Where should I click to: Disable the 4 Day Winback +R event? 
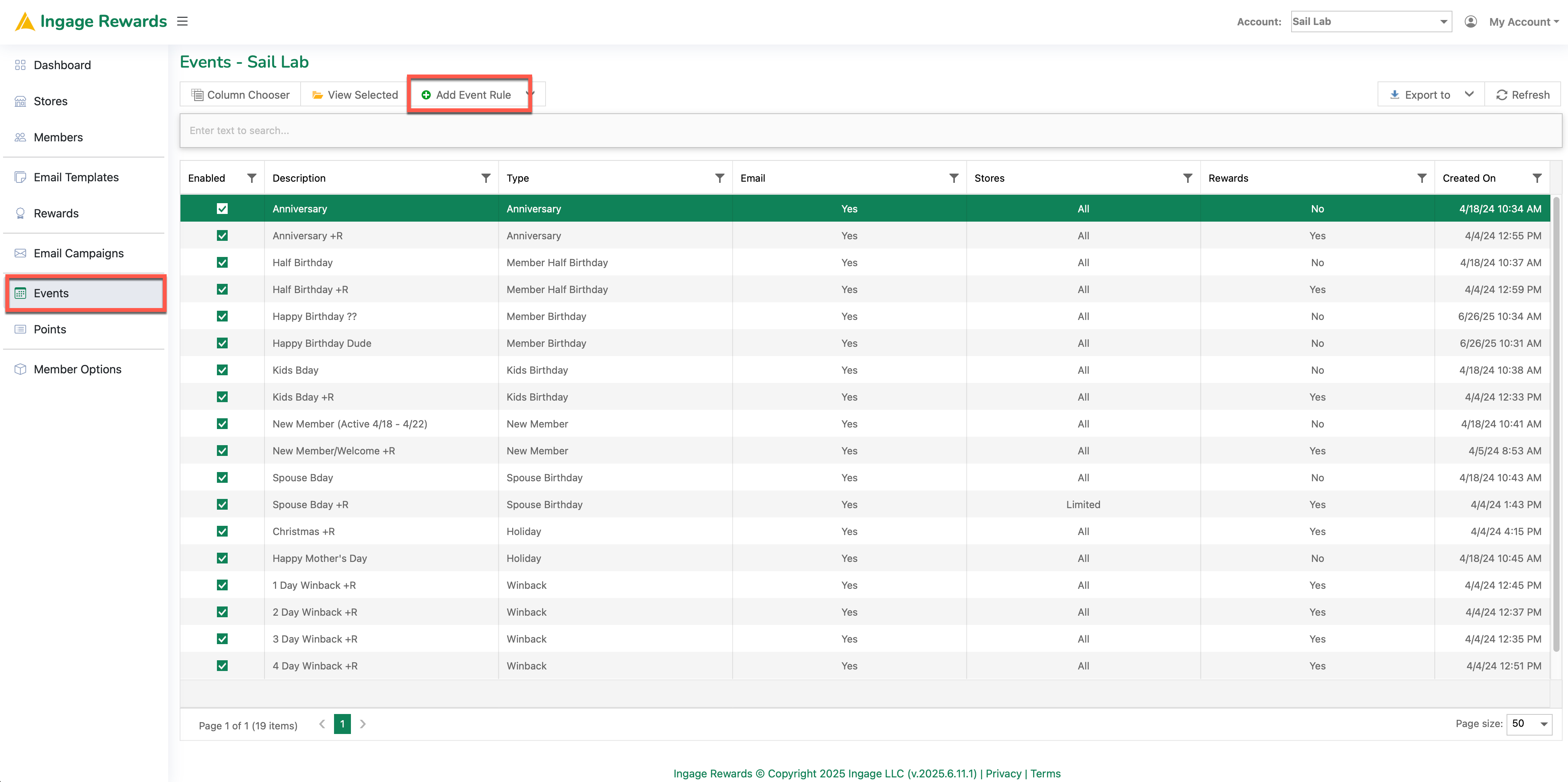coord(222,666)
